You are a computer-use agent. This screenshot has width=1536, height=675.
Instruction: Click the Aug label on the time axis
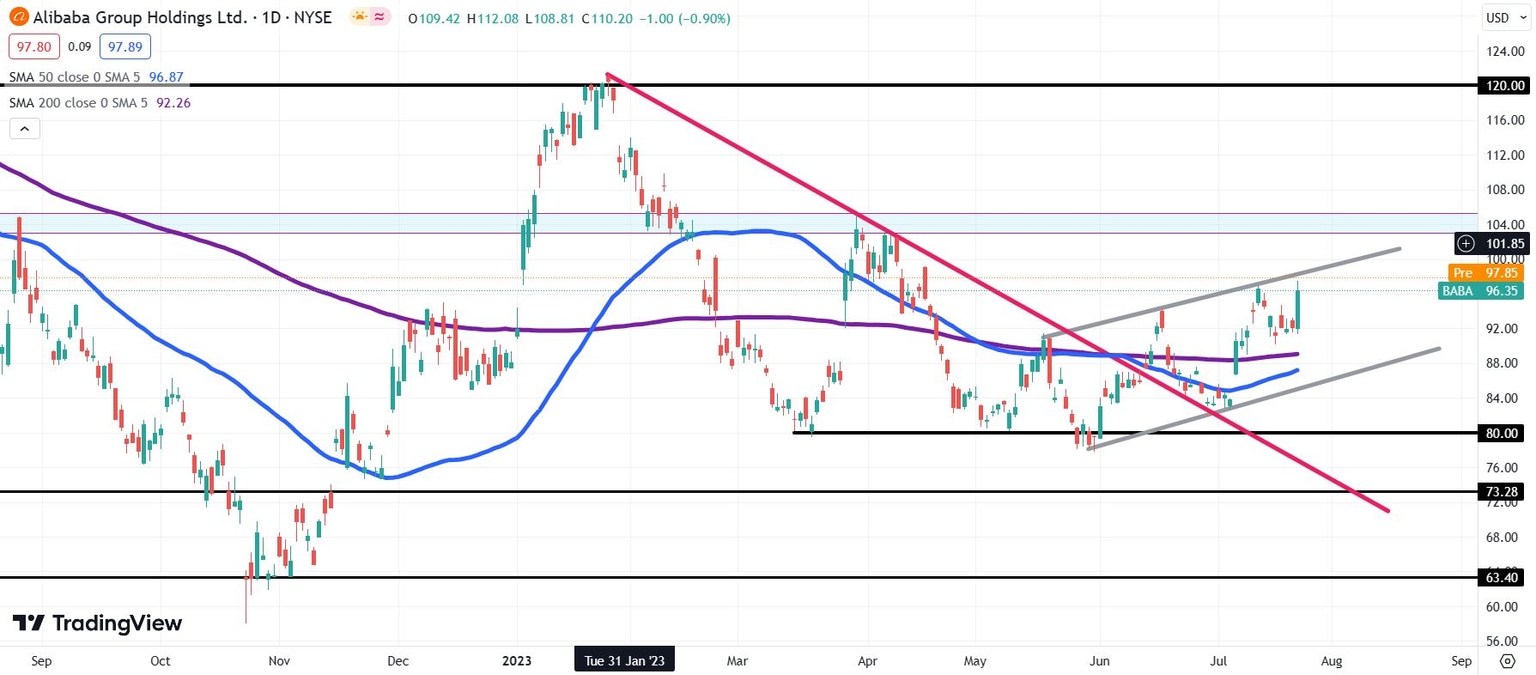click(x=1331, y=661)
